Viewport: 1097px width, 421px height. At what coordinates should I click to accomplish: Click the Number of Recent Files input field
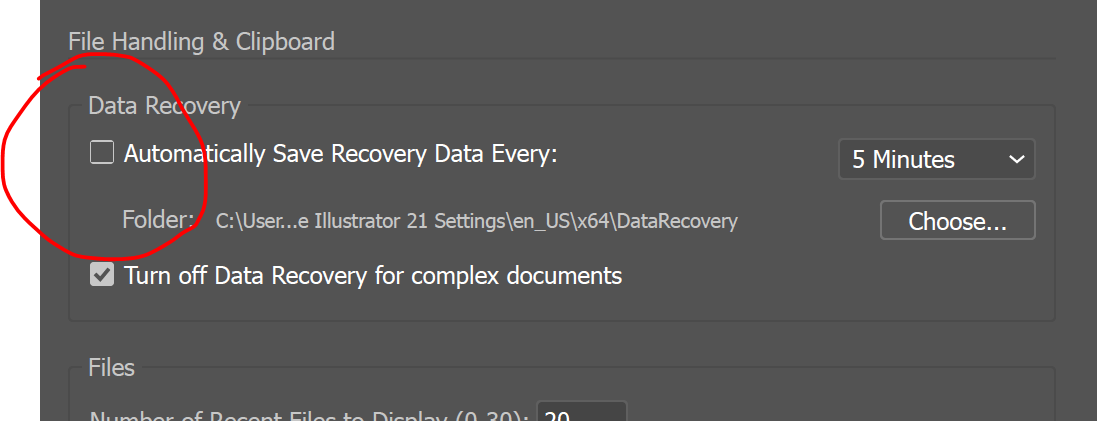pos(582,412)
